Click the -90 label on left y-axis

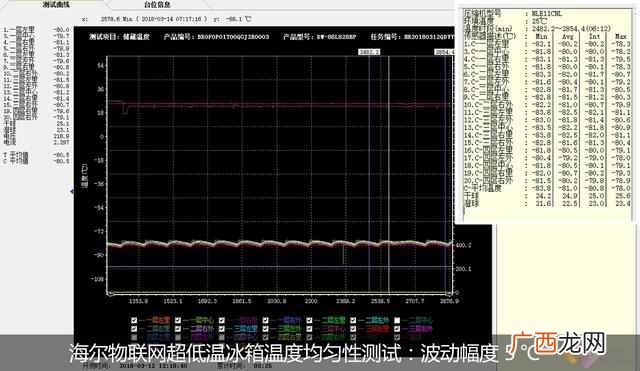point(99,255)
